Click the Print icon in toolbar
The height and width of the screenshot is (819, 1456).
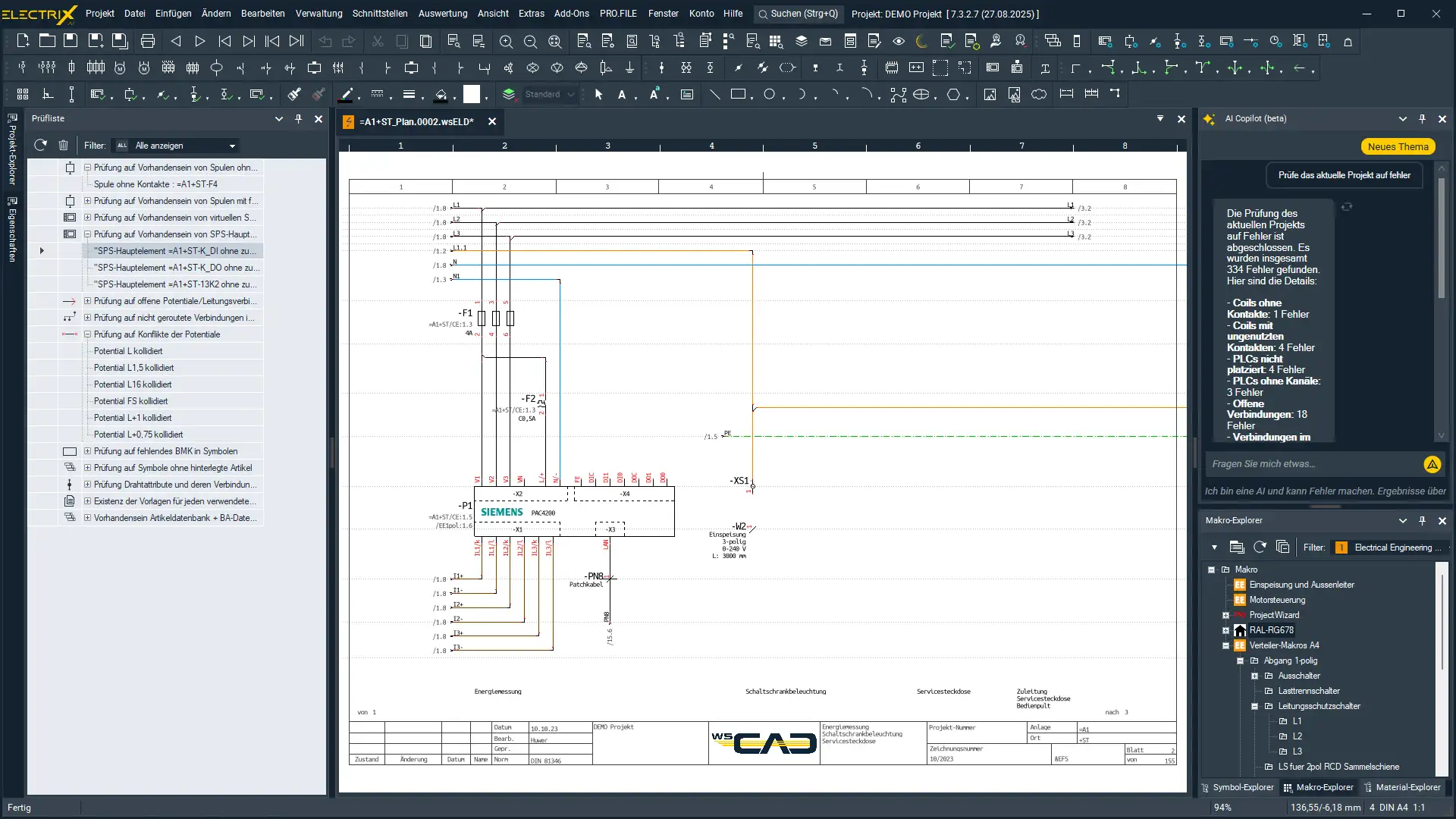[x=148, y=41]
